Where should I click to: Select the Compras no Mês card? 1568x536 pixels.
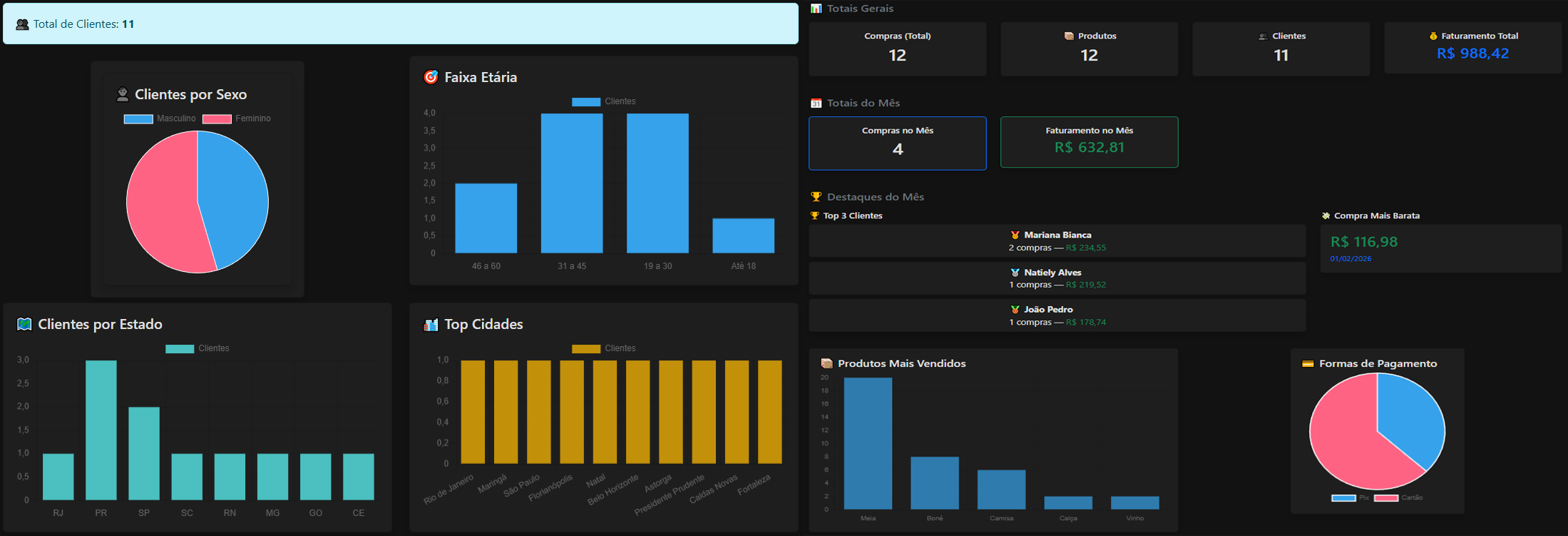point(897,143)
